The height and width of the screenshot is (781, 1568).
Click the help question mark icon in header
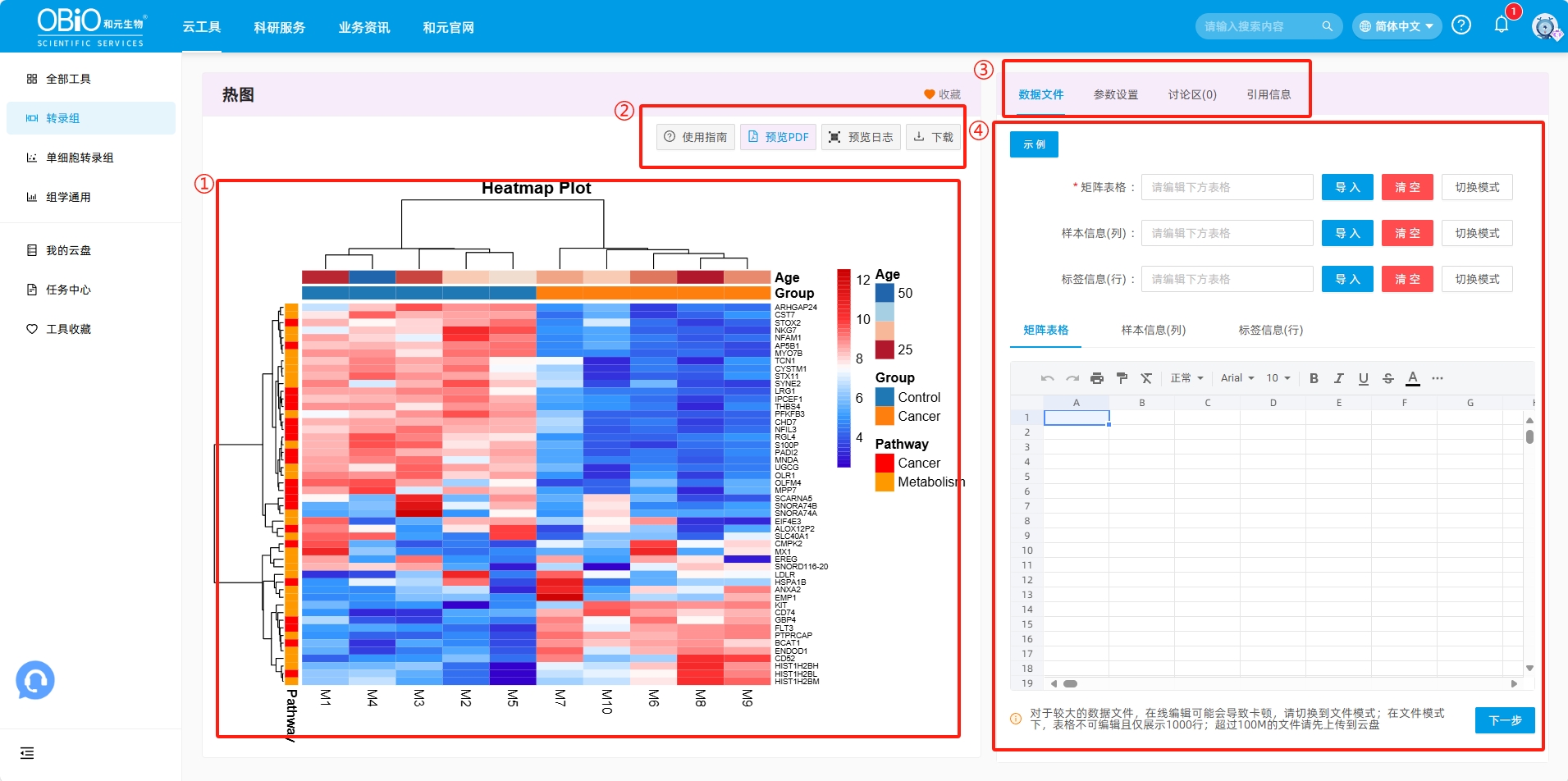click(1461, 25)
